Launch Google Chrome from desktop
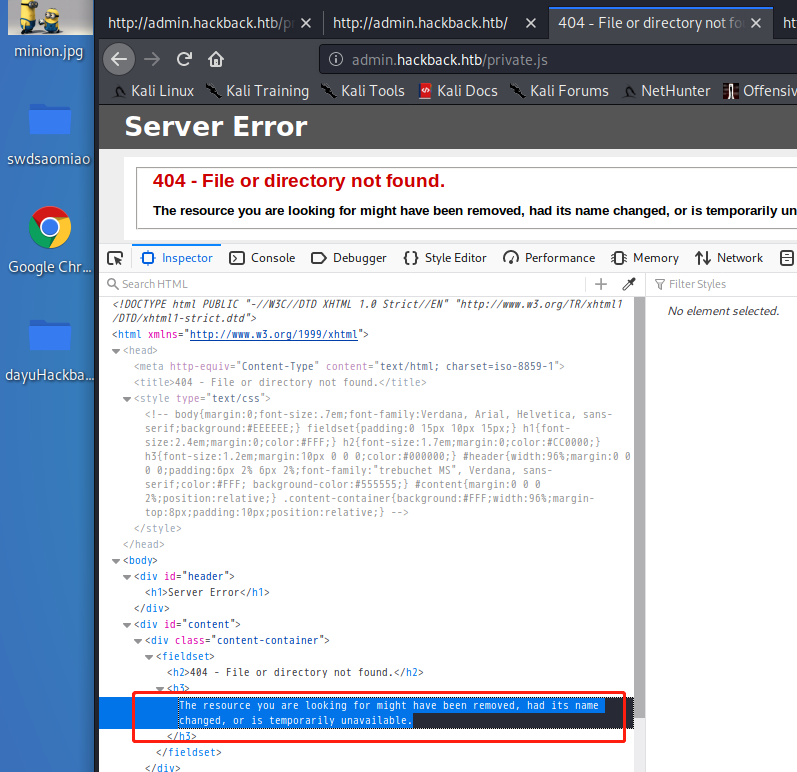Screen dimensions: 797x772 tap(49, 240)
